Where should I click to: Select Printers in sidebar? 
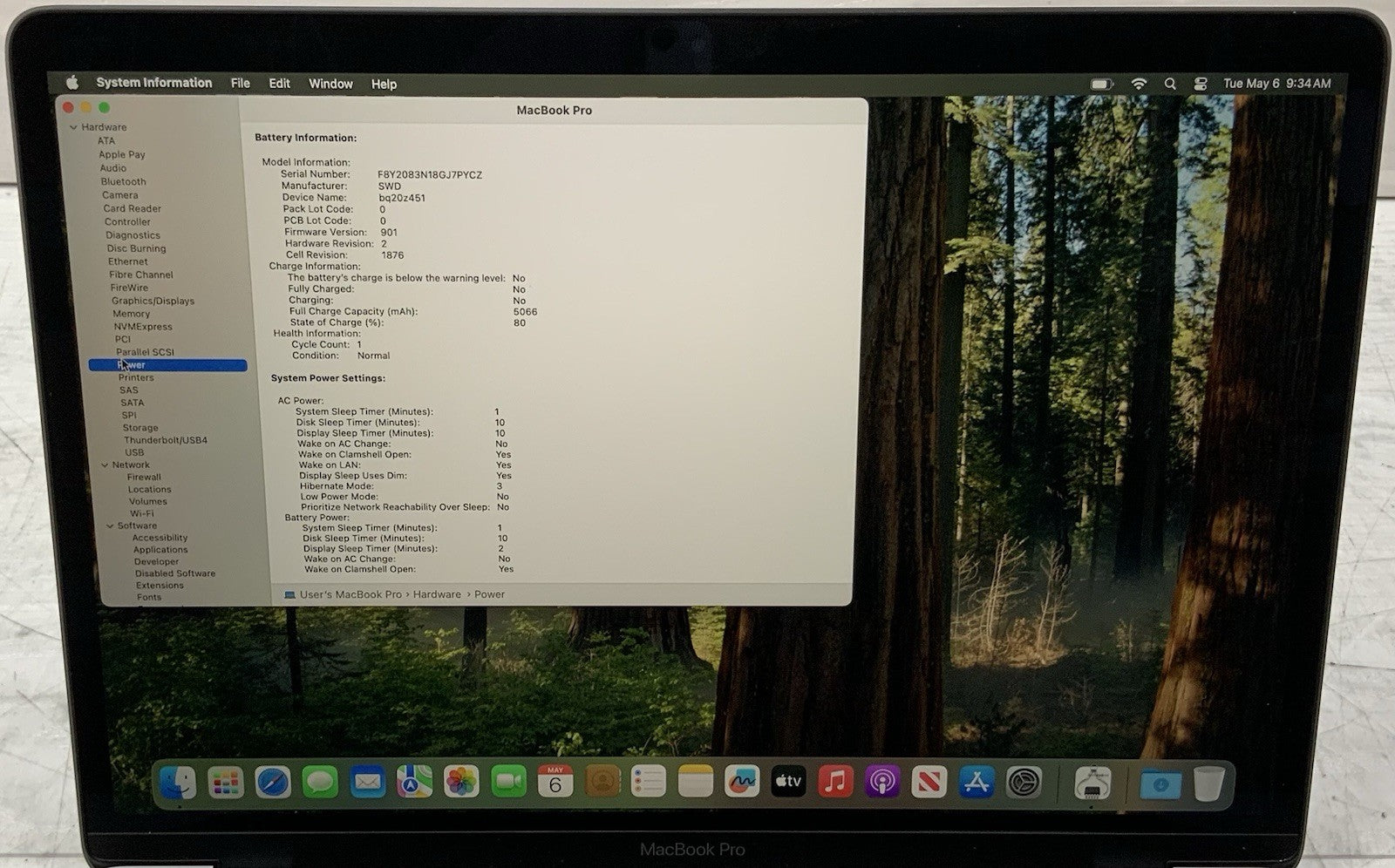(136, 377)
